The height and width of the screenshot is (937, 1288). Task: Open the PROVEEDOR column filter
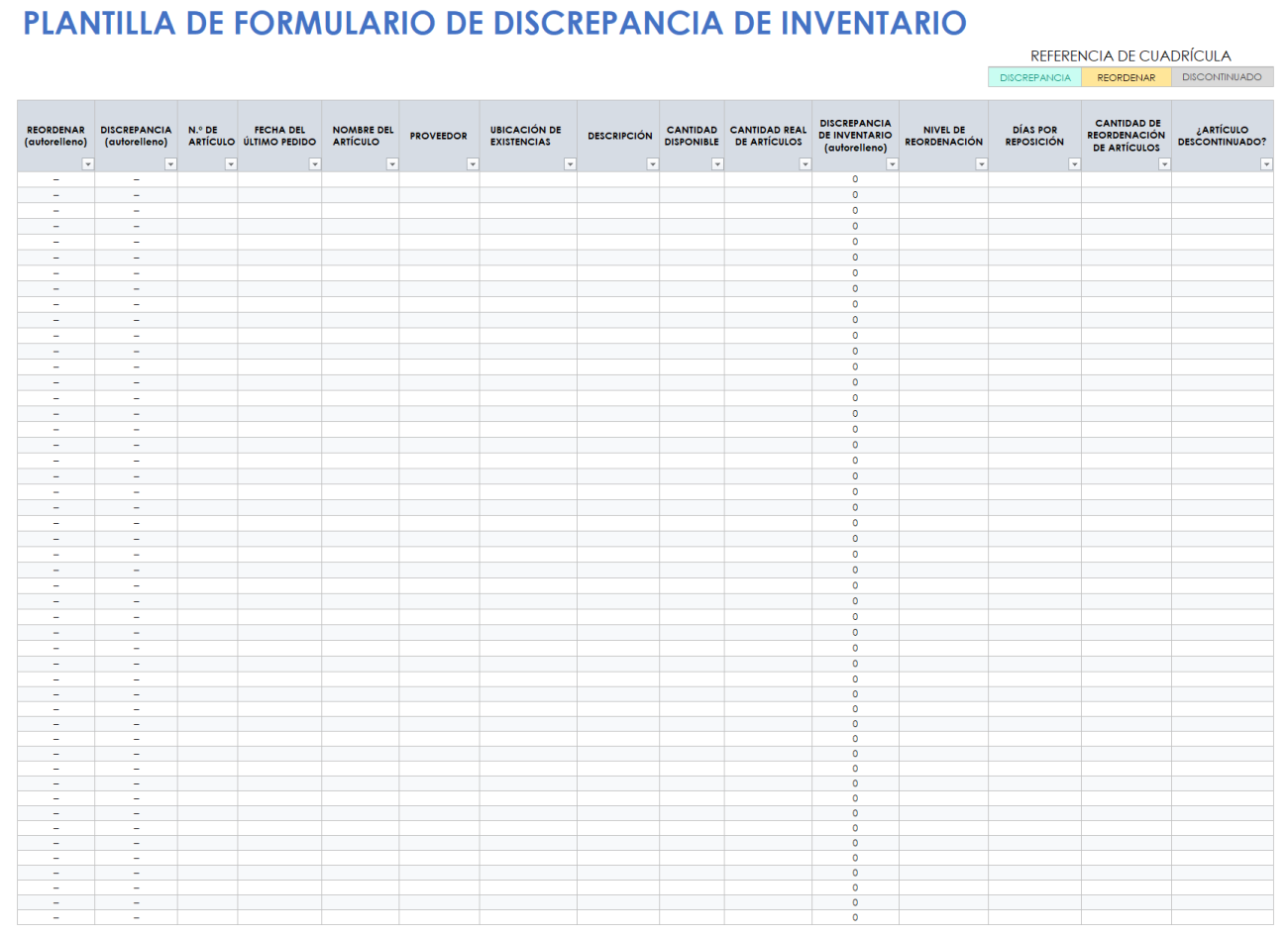click(x=473, y=163)
